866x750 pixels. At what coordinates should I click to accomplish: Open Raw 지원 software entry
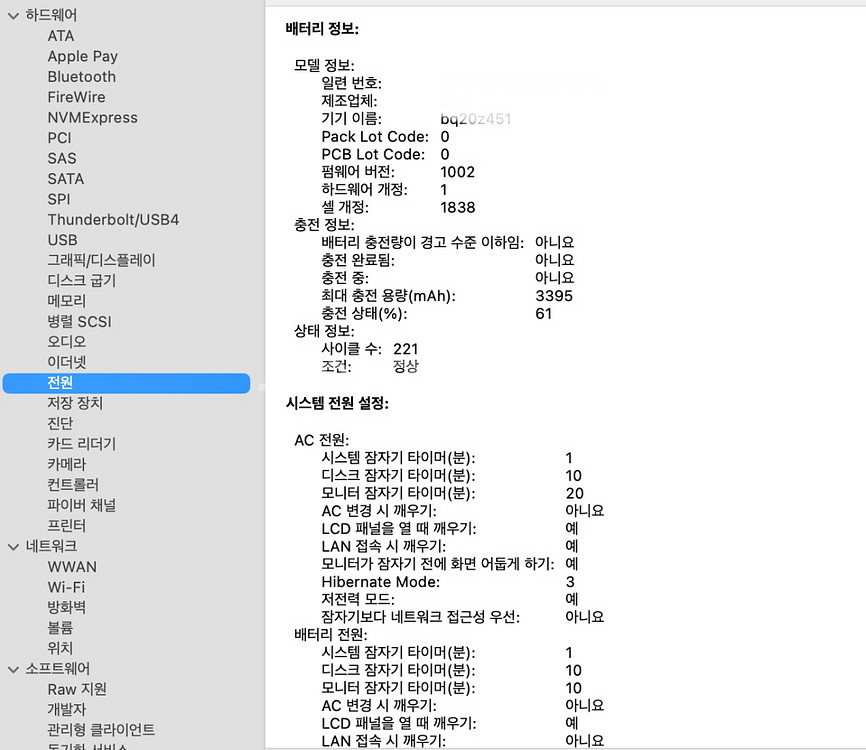click(77, 689)
